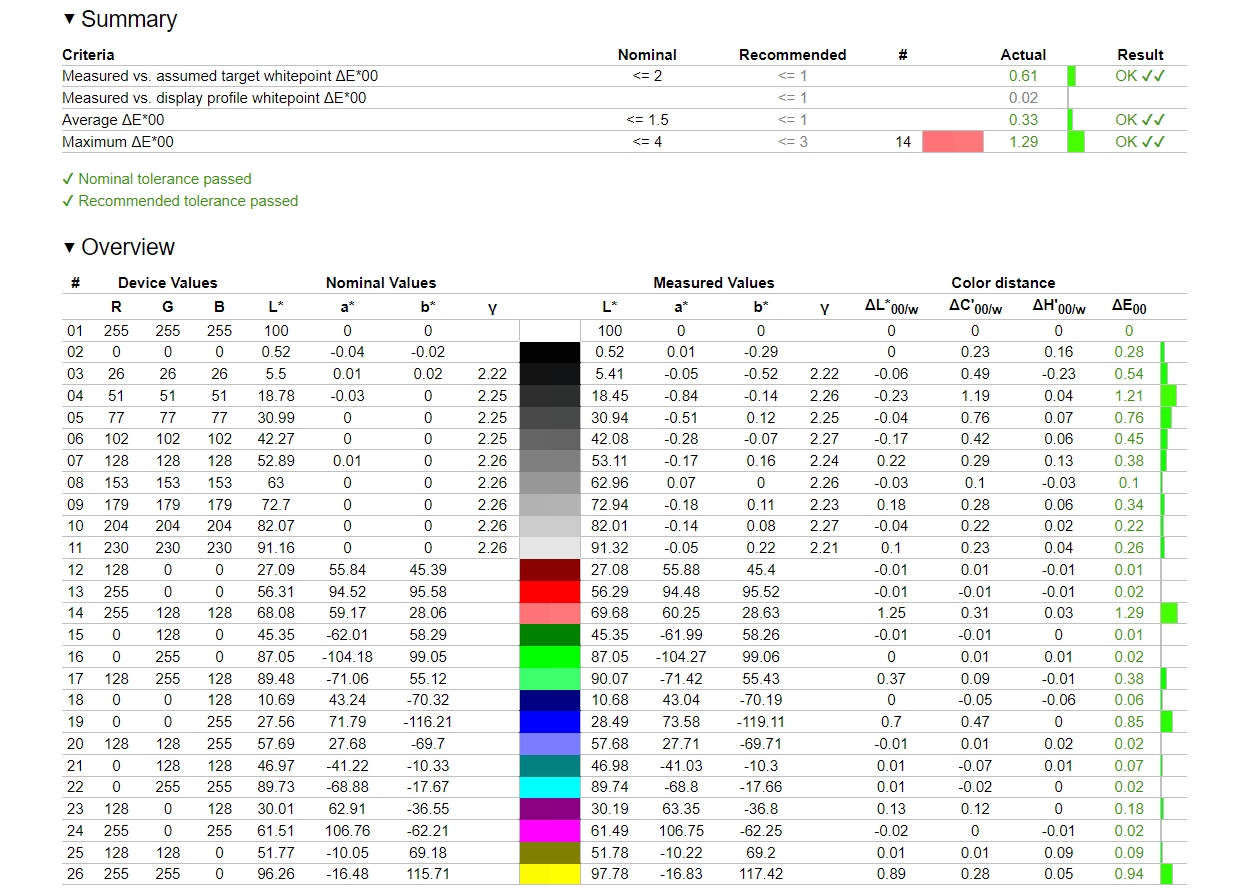Click 'Recommended tolerance passed' text
This screenshot has height=896, width=1255.
188,201
